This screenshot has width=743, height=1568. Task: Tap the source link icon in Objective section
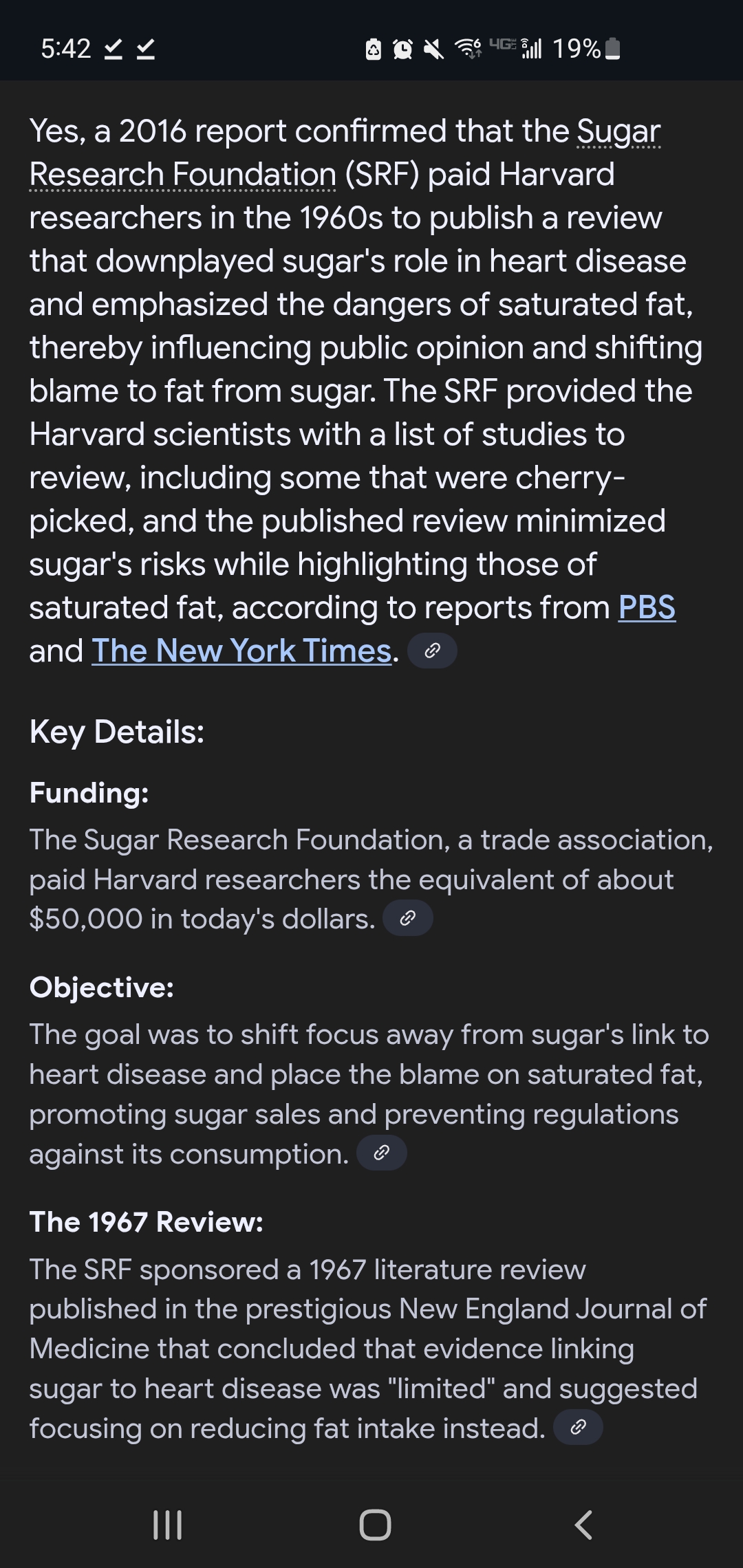(381, 1153)
